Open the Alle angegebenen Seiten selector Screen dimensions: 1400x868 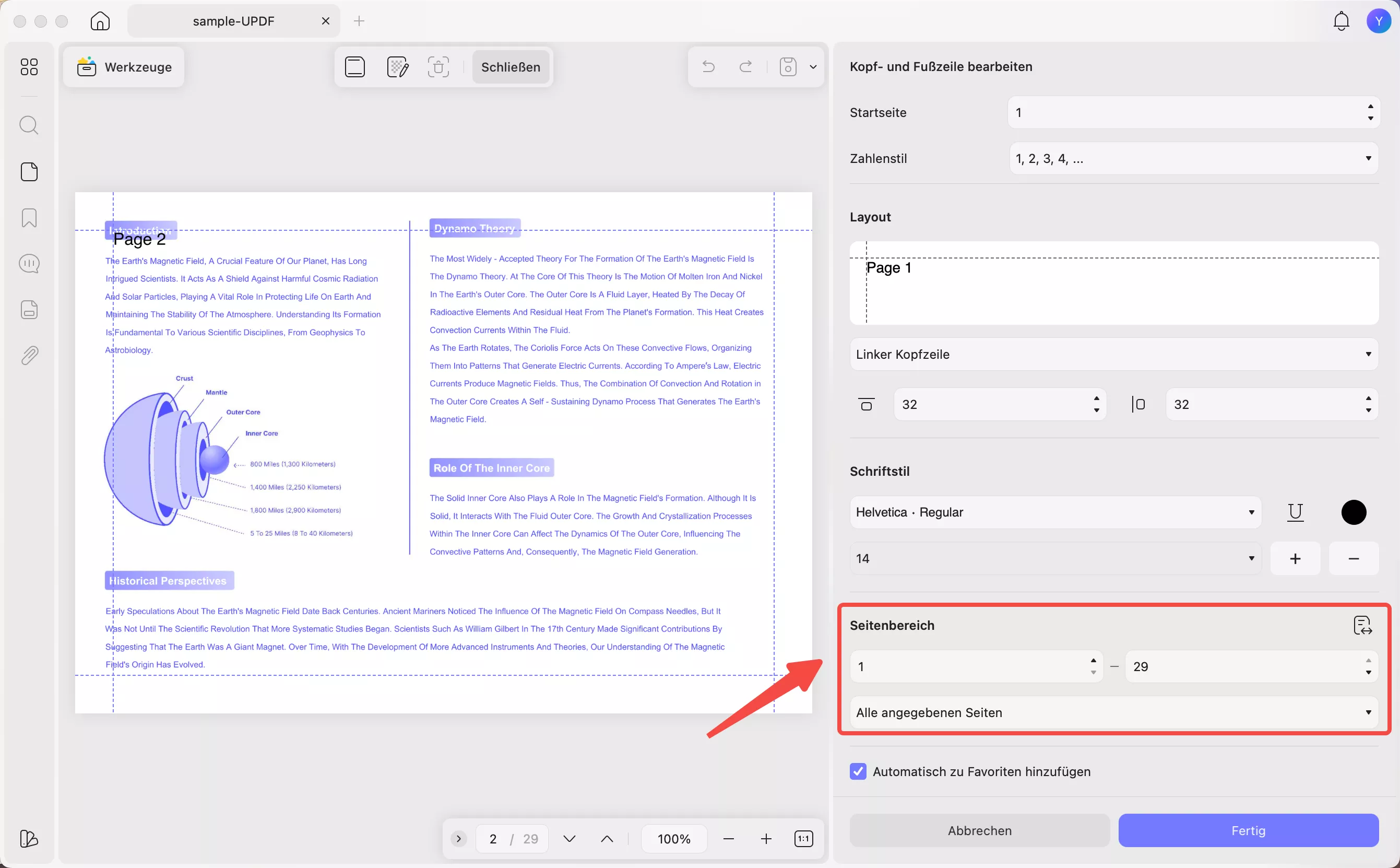1113,712
